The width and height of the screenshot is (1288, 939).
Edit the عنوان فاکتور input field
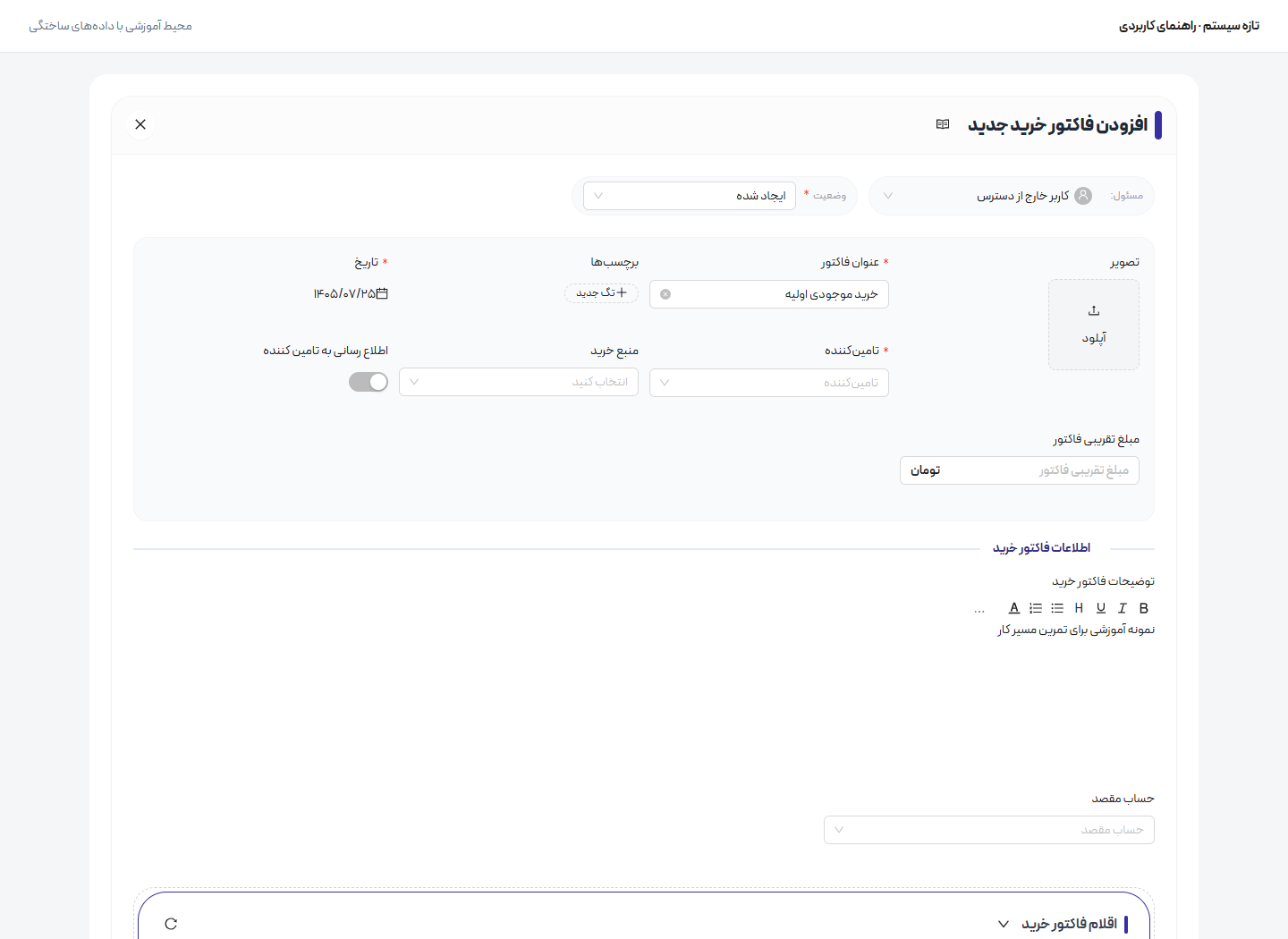click(769, 294)
